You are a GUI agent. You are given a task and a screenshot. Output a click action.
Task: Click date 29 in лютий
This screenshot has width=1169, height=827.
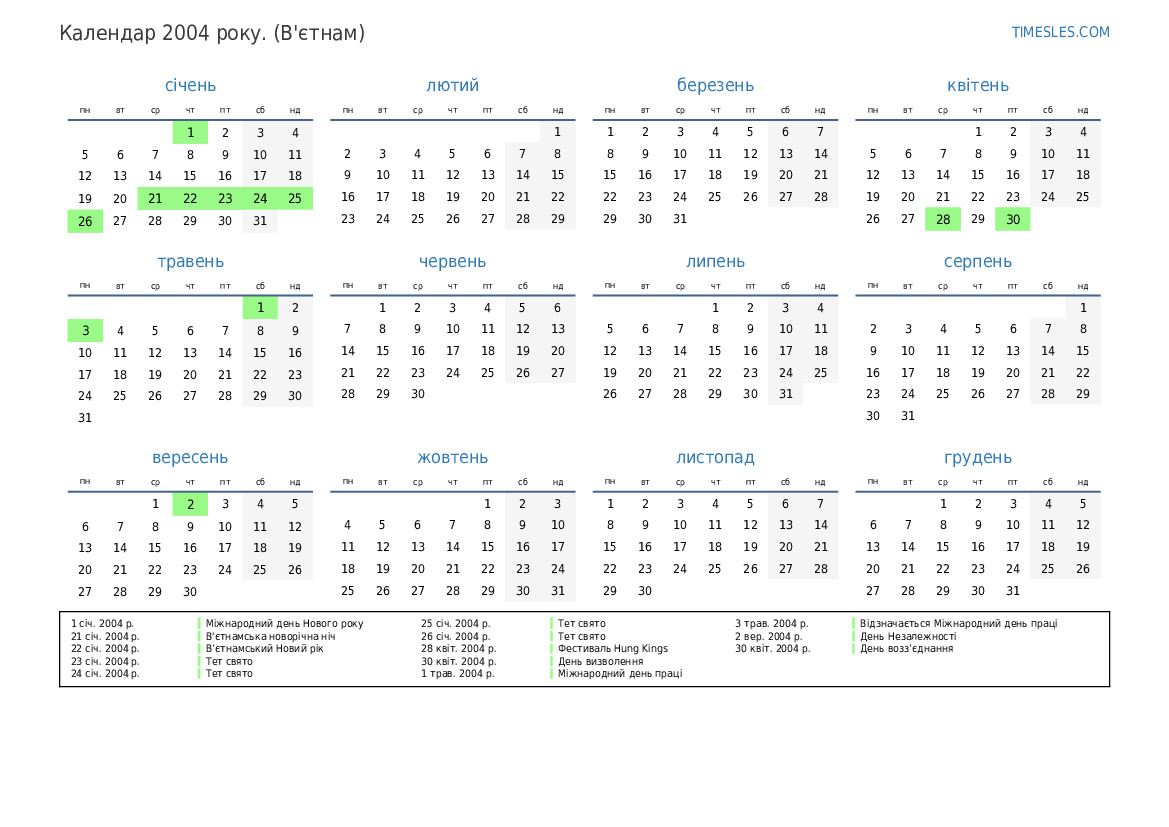tap(558, 219)
